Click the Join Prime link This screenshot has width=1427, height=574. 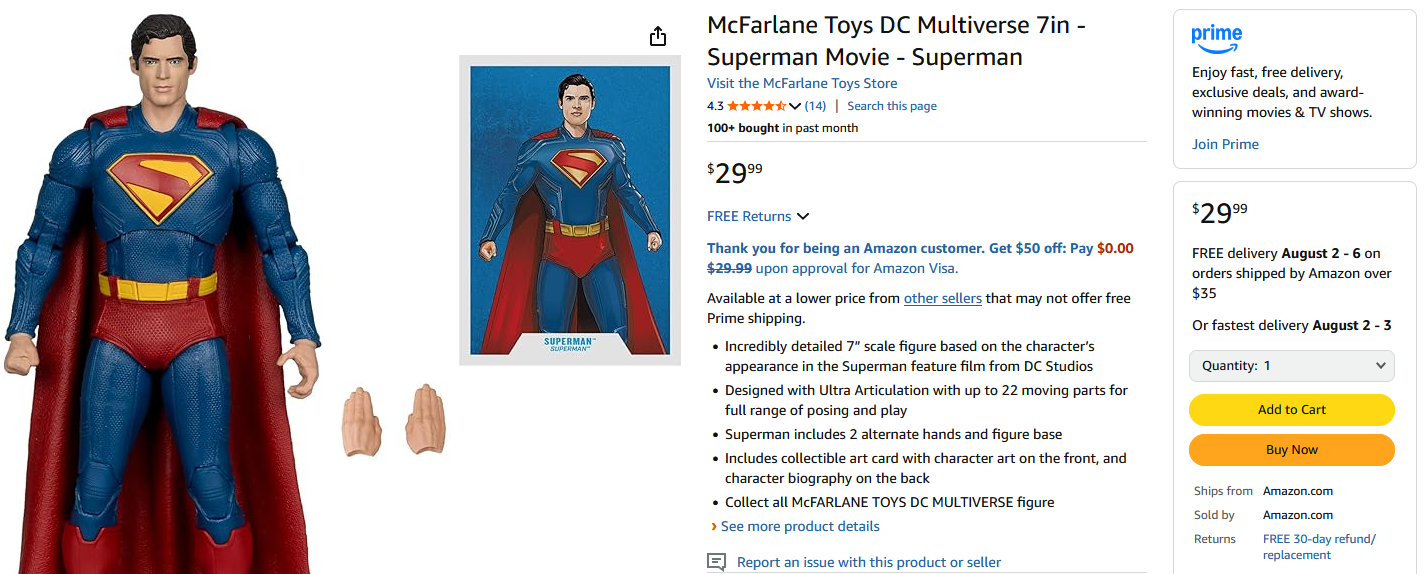[x=1225, y=144]
